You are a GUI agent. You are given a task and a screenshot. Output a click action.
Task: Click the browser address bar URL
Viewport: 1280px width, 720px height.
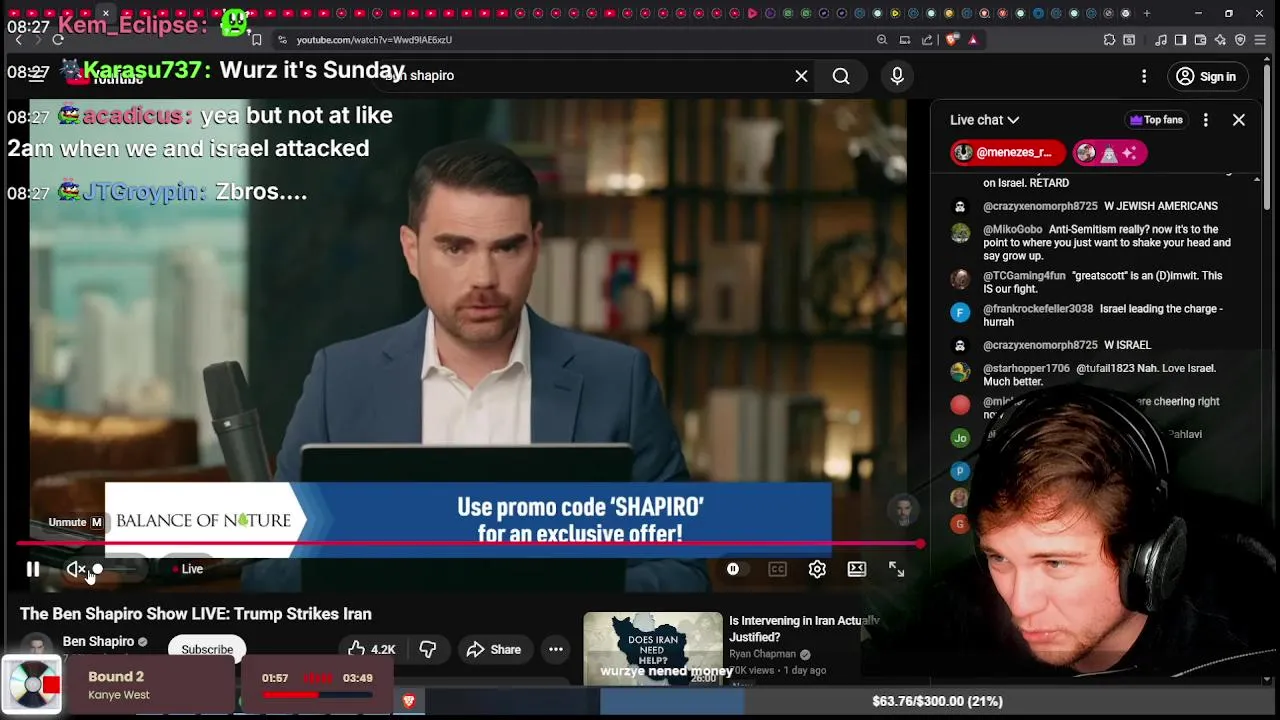pyautogui.click(x=374, y=40)
